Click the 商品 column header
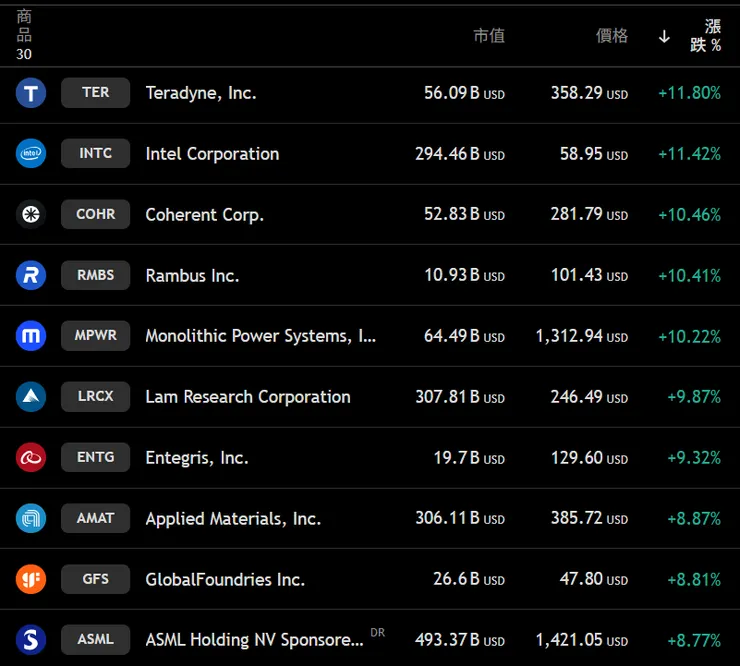 tap(24, 27)
